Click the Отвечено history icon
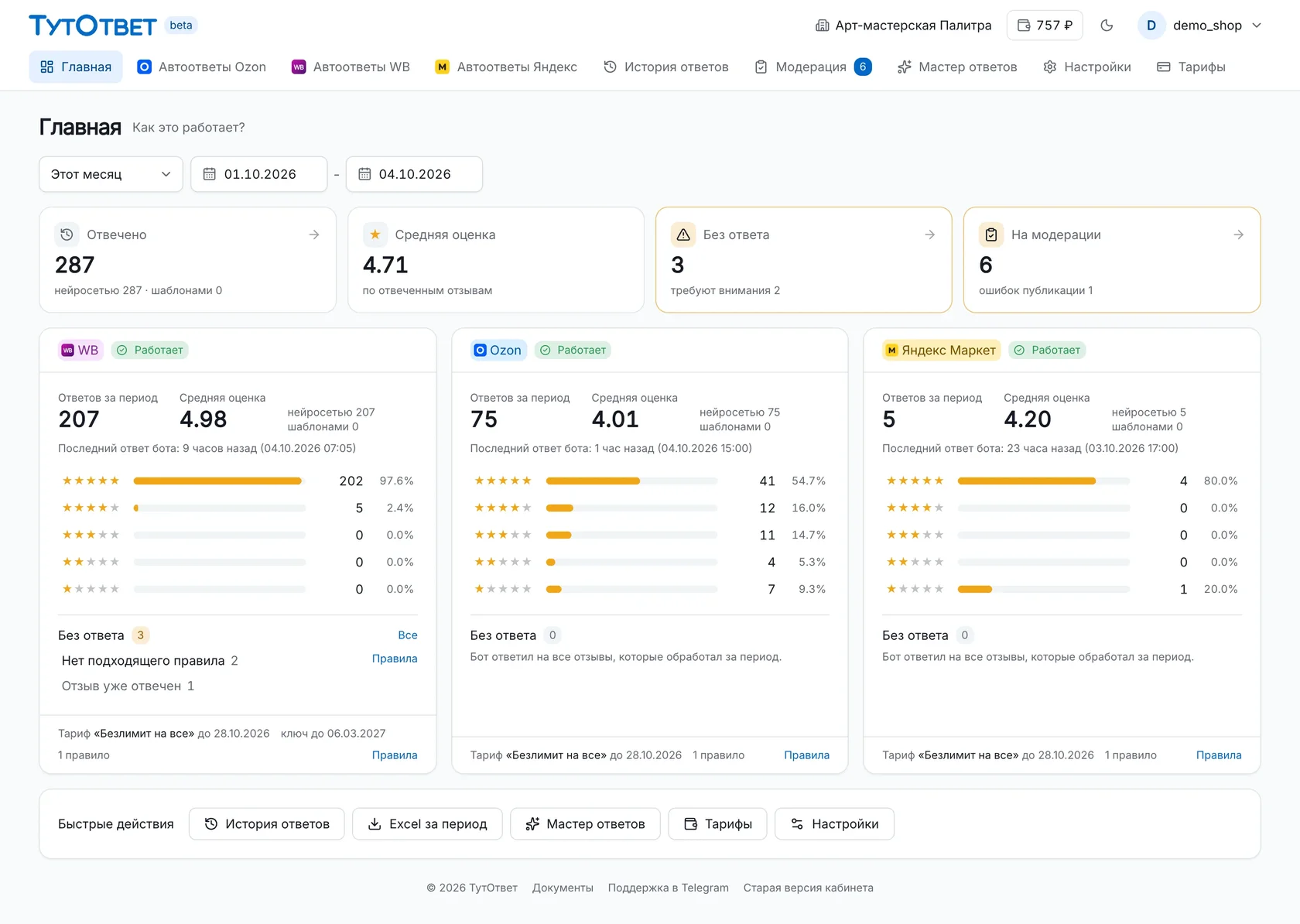Image resolution: width=1300 pixels, height=924 pixels. pyautogui.click(x=67, y=234)
